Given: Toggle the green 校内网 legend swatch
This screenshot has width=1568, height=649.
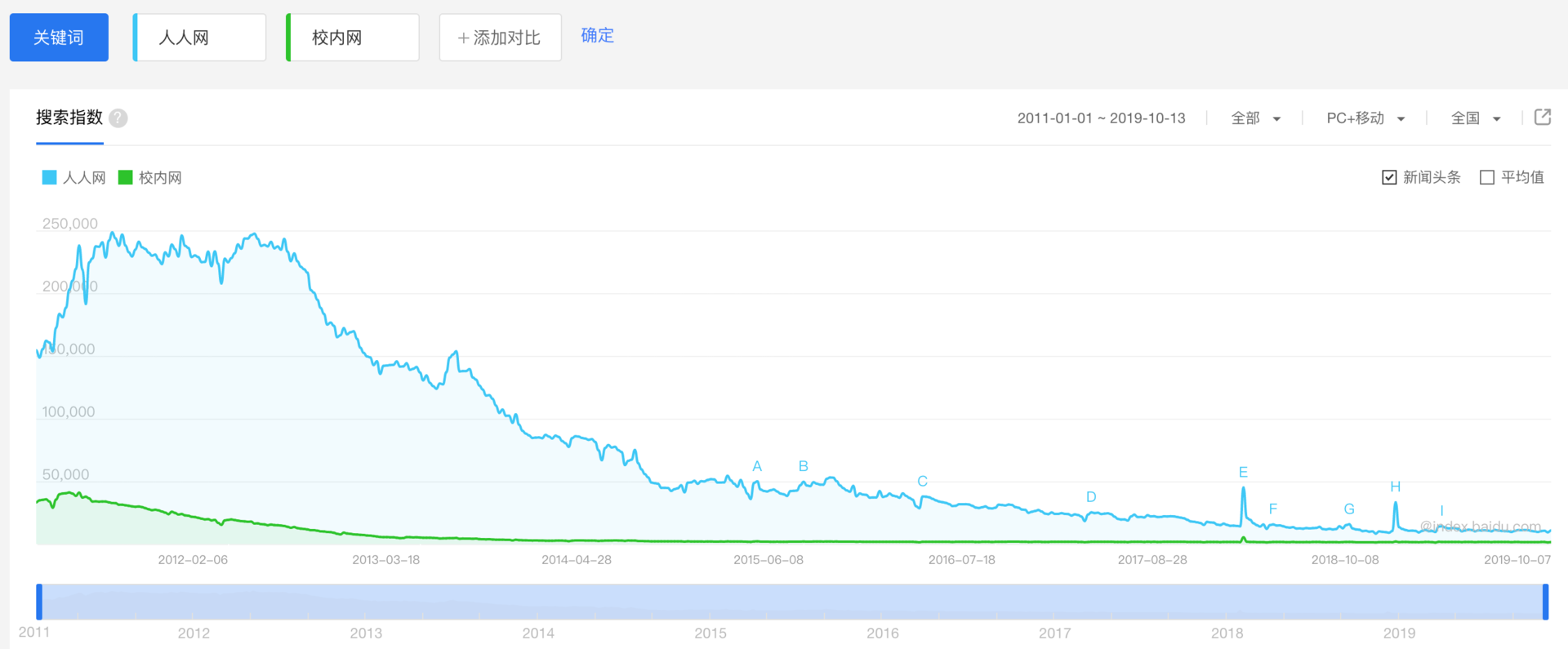Looking at the screenshot, I should (126, 177).
